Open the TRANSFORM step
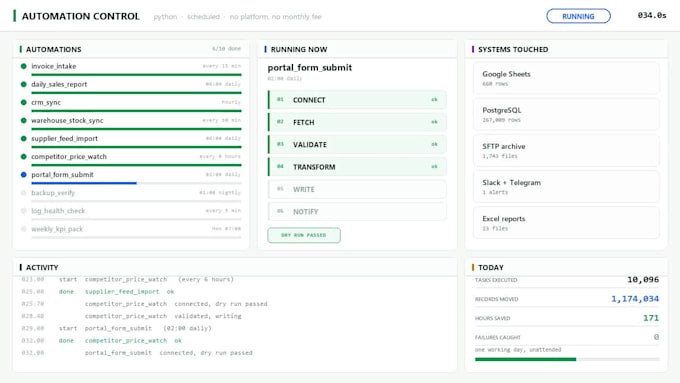This screenshot has height=383, width=680. 357,167
